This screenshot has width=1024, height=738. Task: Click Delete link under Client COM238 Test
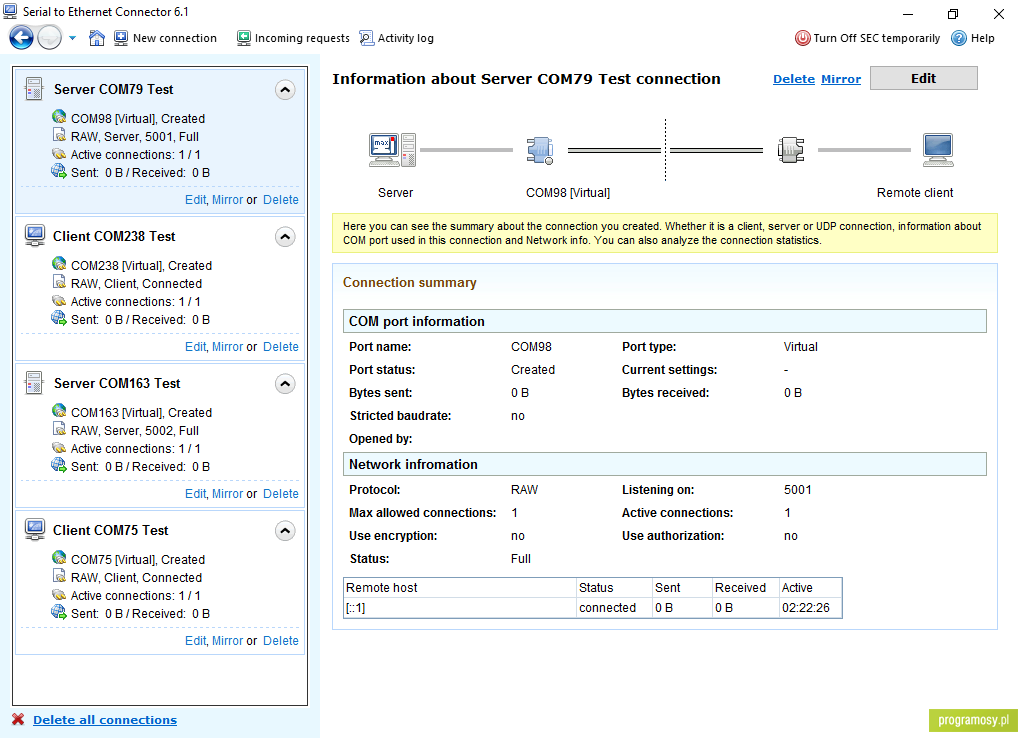[x=281, y=347]
